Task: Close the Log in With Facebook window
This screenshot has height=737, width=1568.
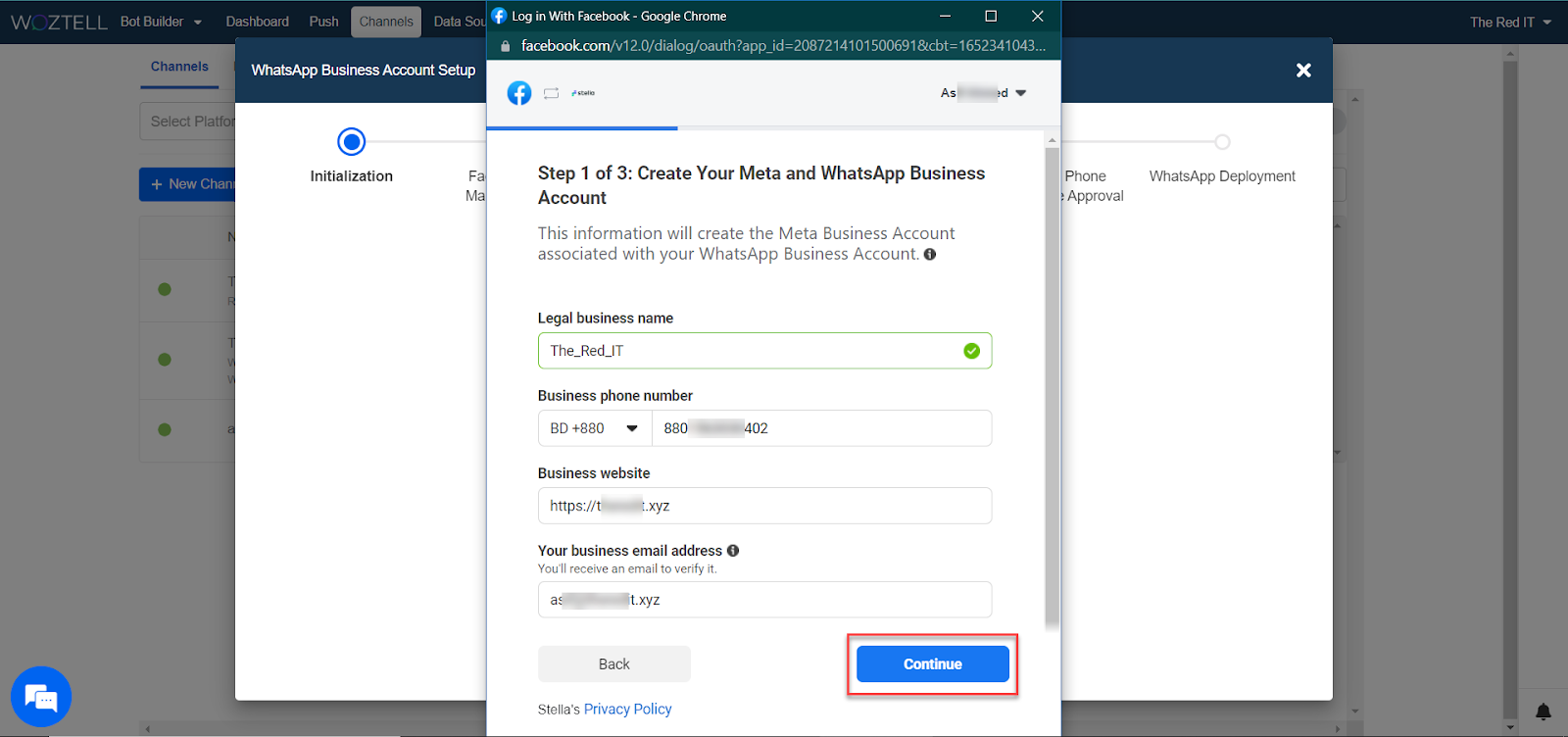Action: click(1038, 16)
